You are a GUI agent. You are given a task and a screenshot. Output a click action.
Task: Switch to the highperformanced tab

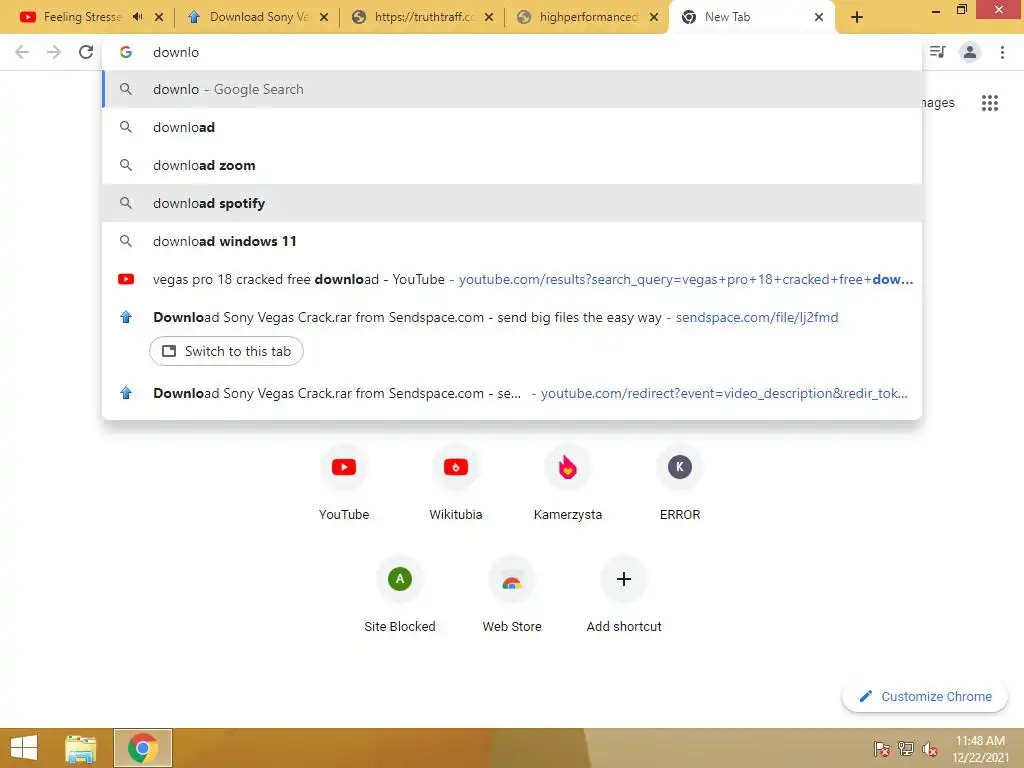tap(588, 17)
